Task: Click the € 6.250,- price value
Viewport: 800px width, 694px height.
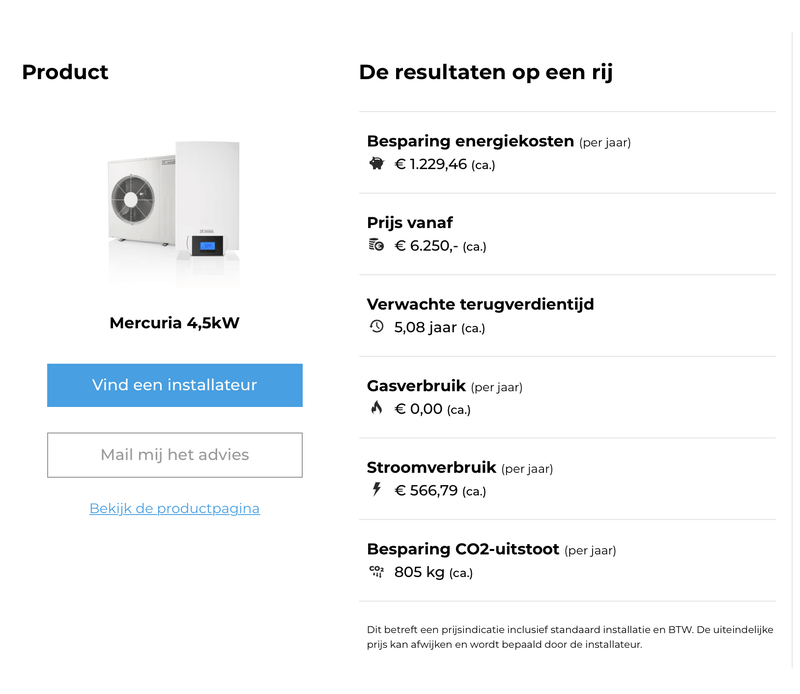Action: [x=426, y=246]
